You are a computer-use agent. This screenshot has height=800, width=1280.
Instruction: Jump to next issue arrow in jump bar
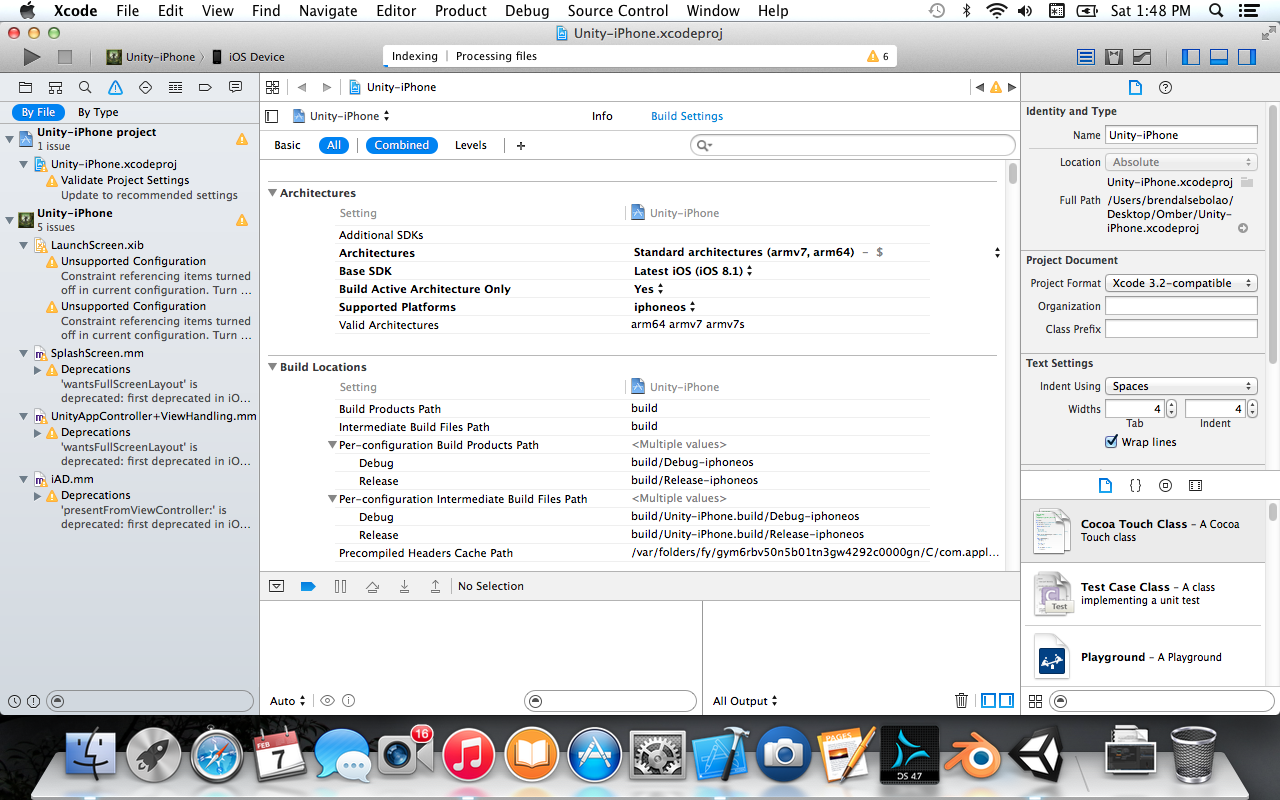[x=1012, y=88]
